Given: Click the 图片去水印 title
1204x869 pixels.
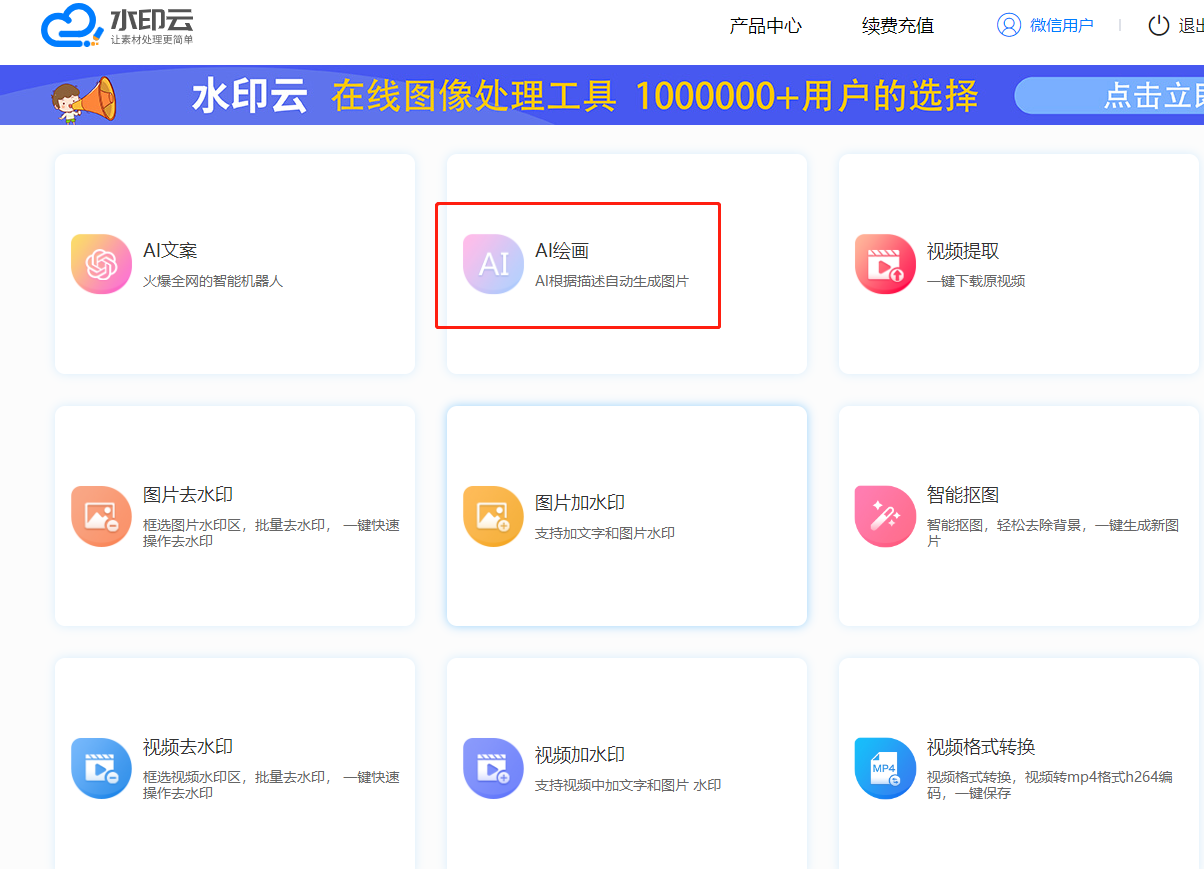Looking at the screenshot, I should click(x=188, y=495).
